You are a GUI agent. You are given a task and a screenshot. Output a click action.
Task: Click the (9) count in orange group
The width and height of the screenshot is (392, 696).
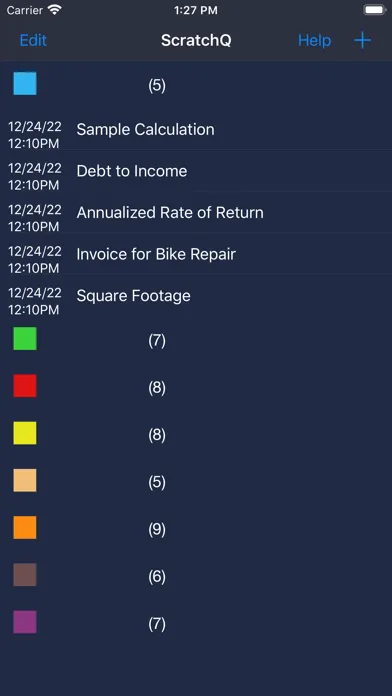[x=157, y=530]
